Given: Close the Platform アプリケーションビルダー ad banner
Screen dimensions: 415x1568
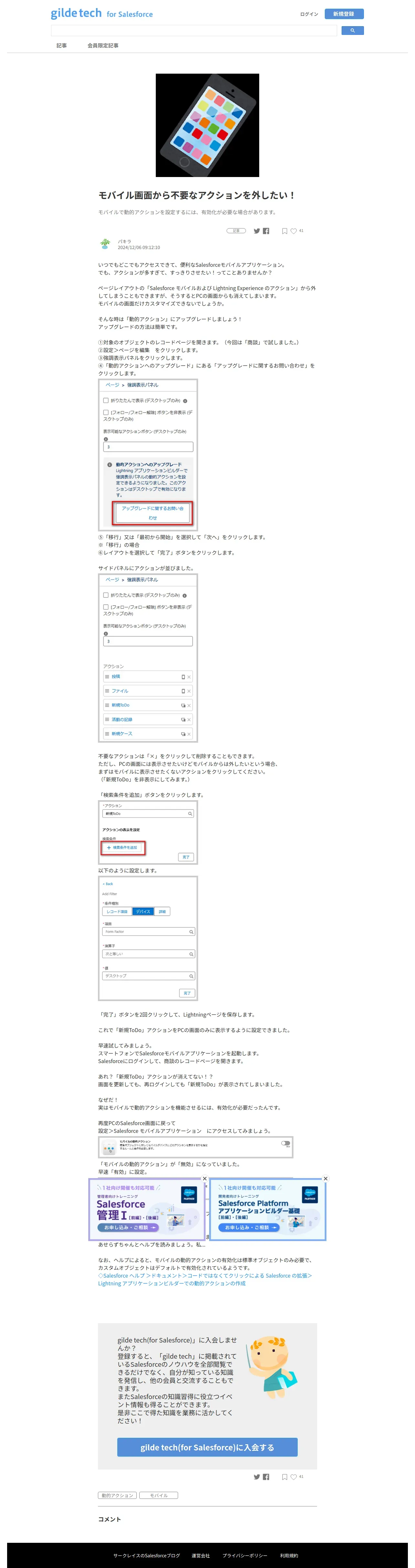Looking at the screenshot, I should pos(325,1178).
